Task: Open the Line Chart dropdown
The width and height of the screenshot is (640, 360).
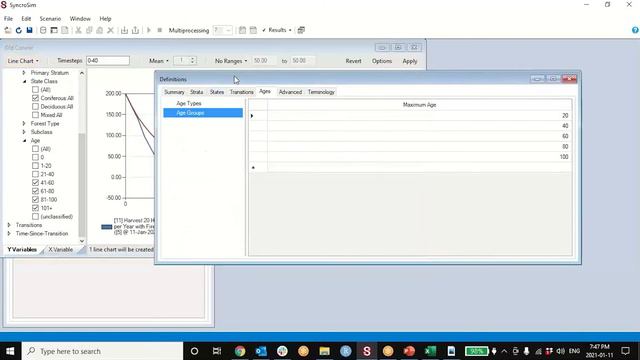Action: 23,61
